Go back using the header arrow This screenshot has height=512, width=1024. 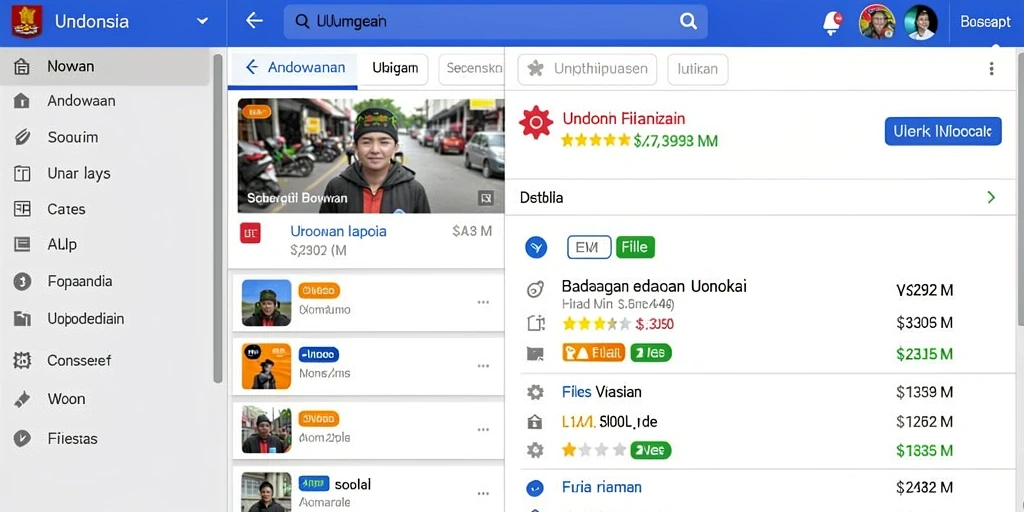tap(253, 21)
